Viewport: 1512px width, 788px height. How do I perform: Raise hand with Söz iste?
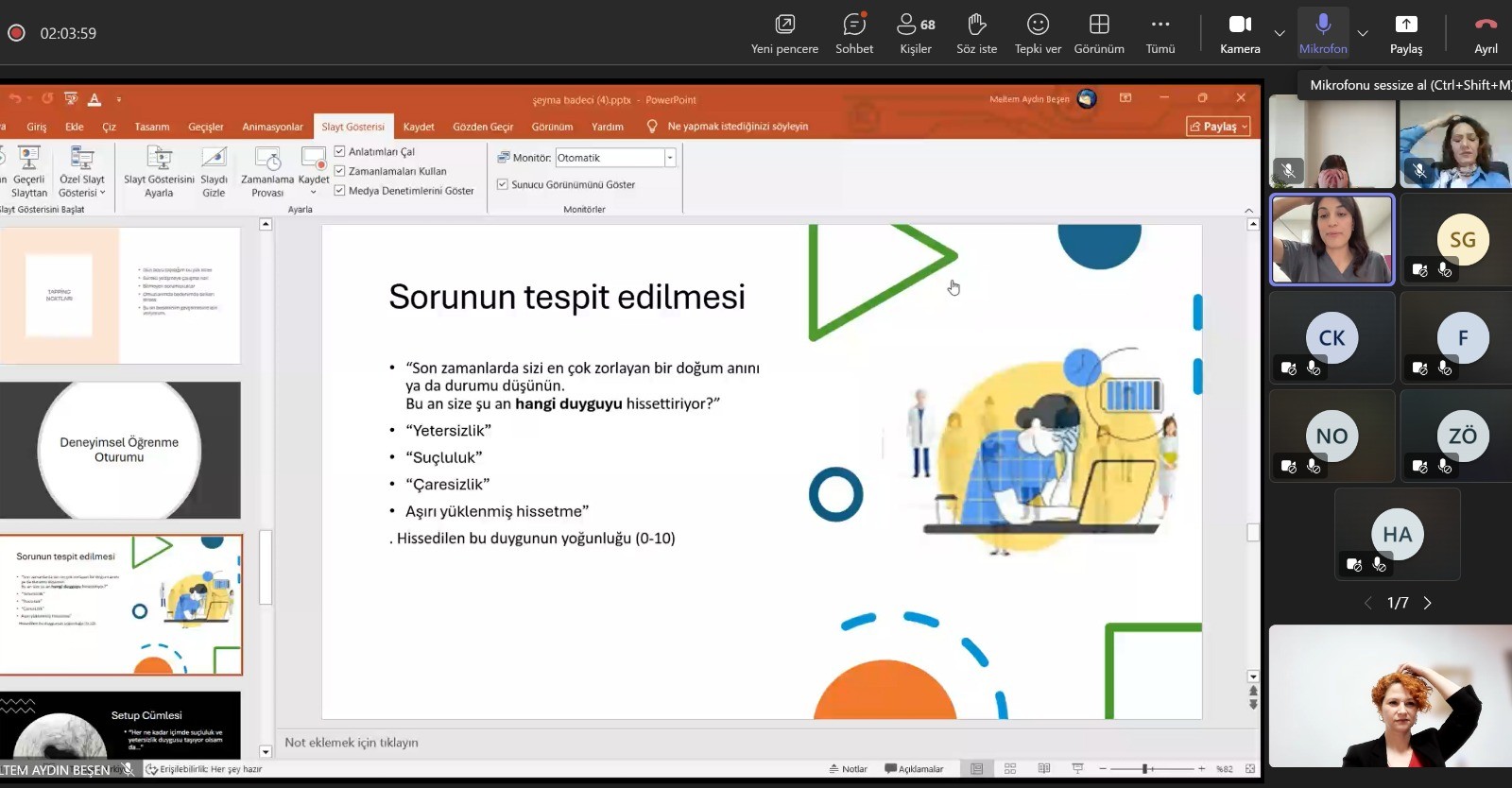click(x=976, y=33)
